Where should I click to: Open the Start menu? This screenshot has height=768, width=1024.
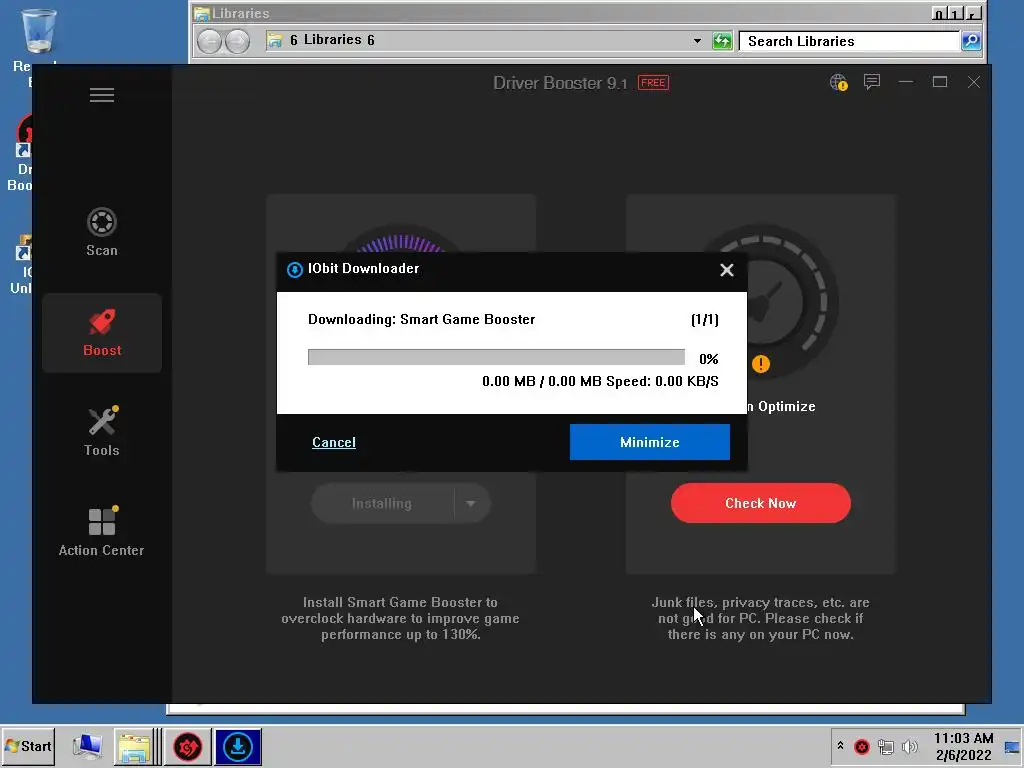click(x=28, y=746)
